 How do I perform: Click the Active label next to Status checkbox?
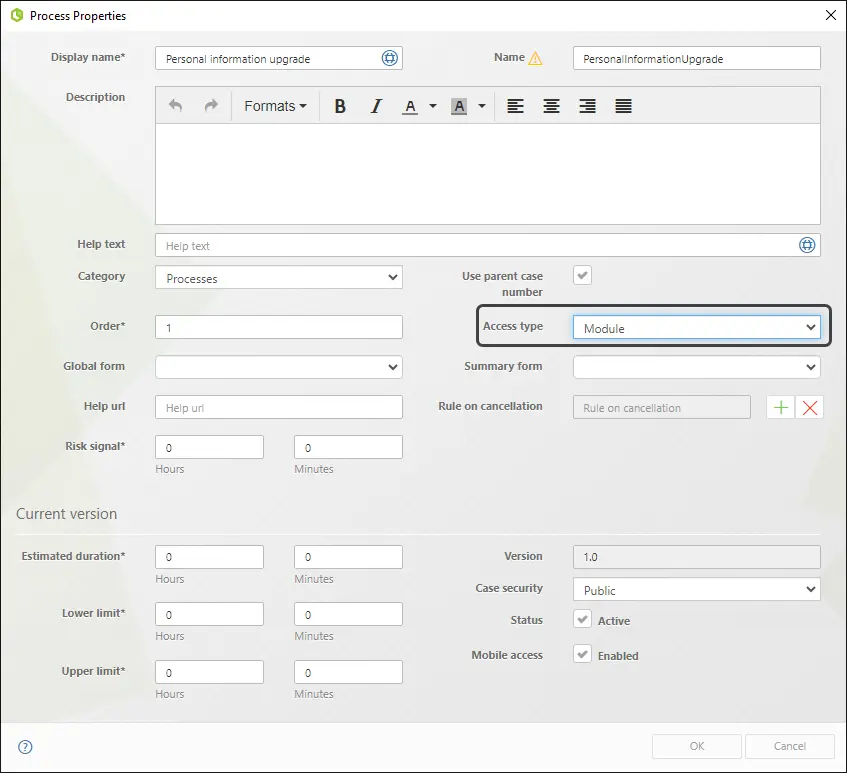click(x=614, y=621)
